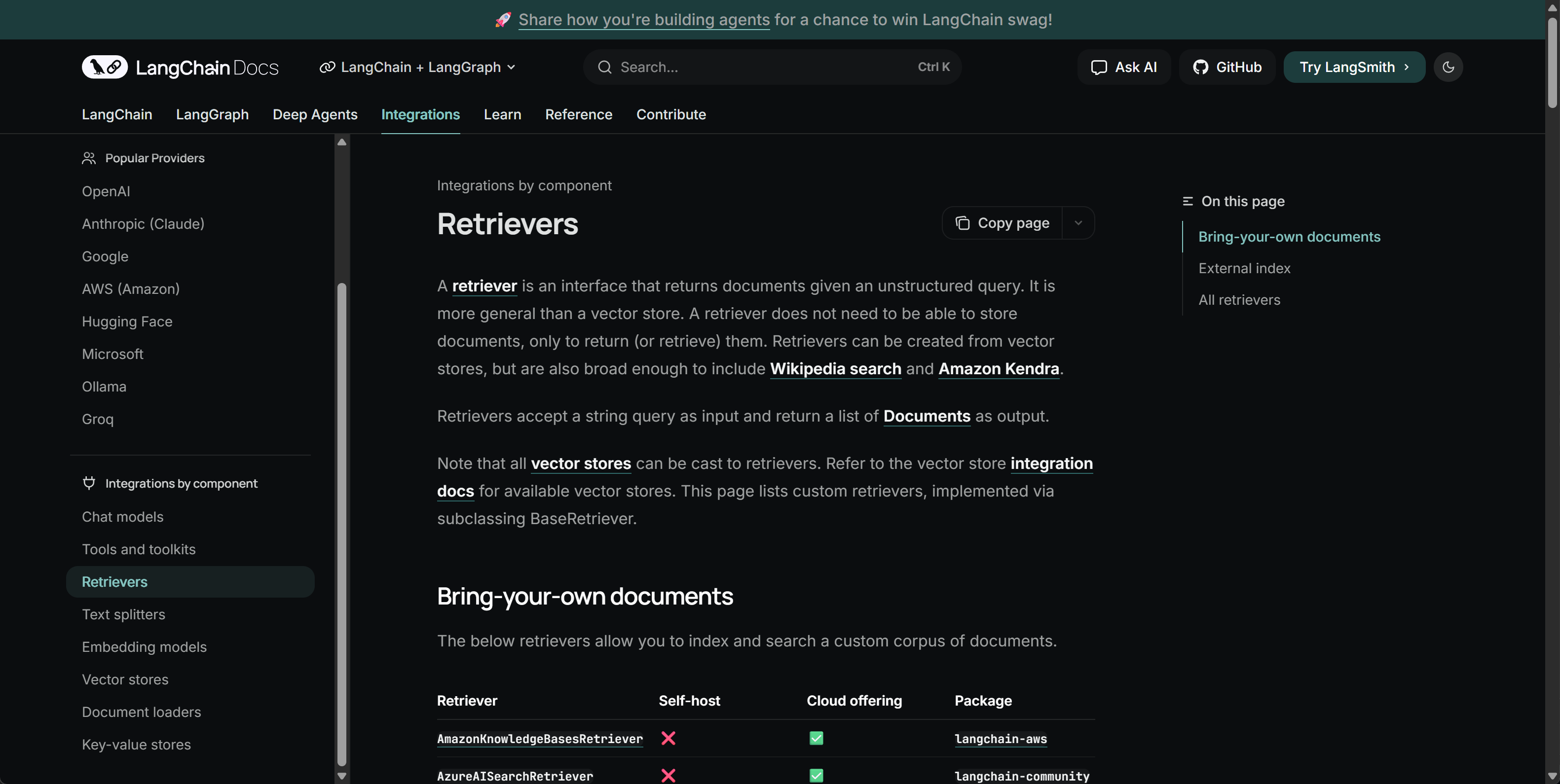Click the sidebar scrollbar thumb
The height and width of the screenshot is (784, 1560).
pos(341,524)
